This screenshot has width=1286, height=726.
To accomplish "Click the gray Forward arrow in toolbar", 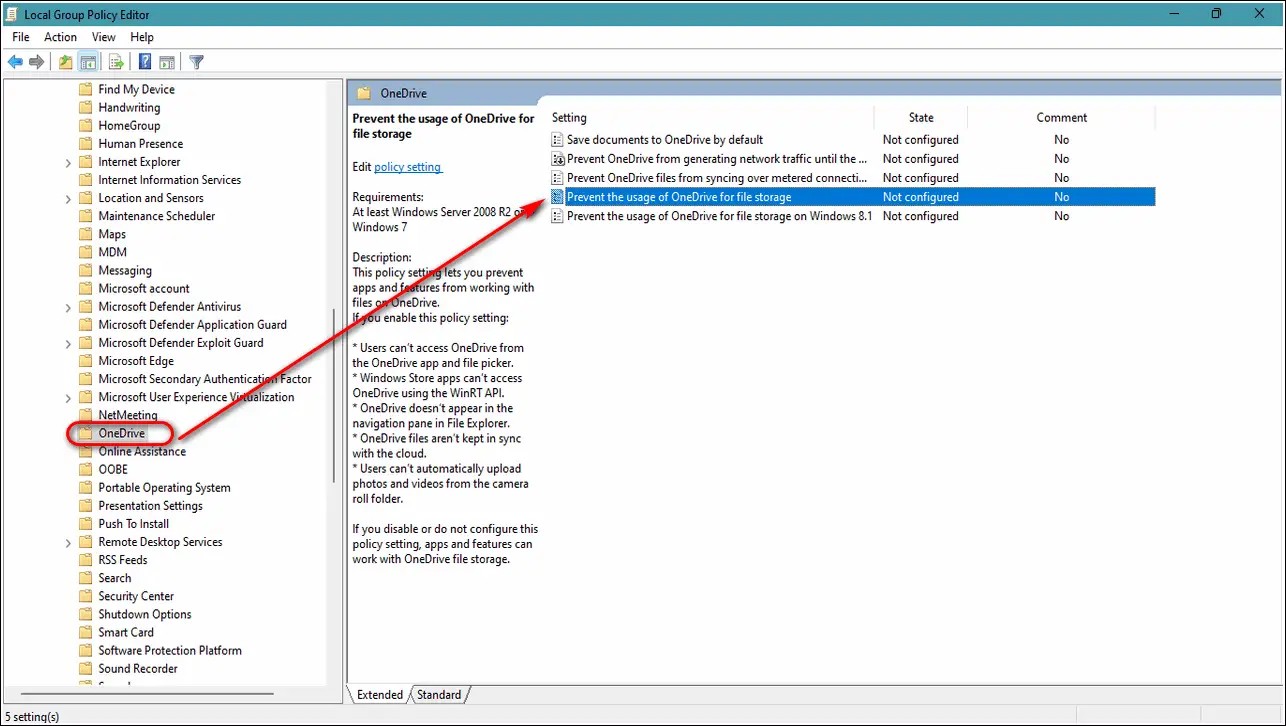I will 37,62.
